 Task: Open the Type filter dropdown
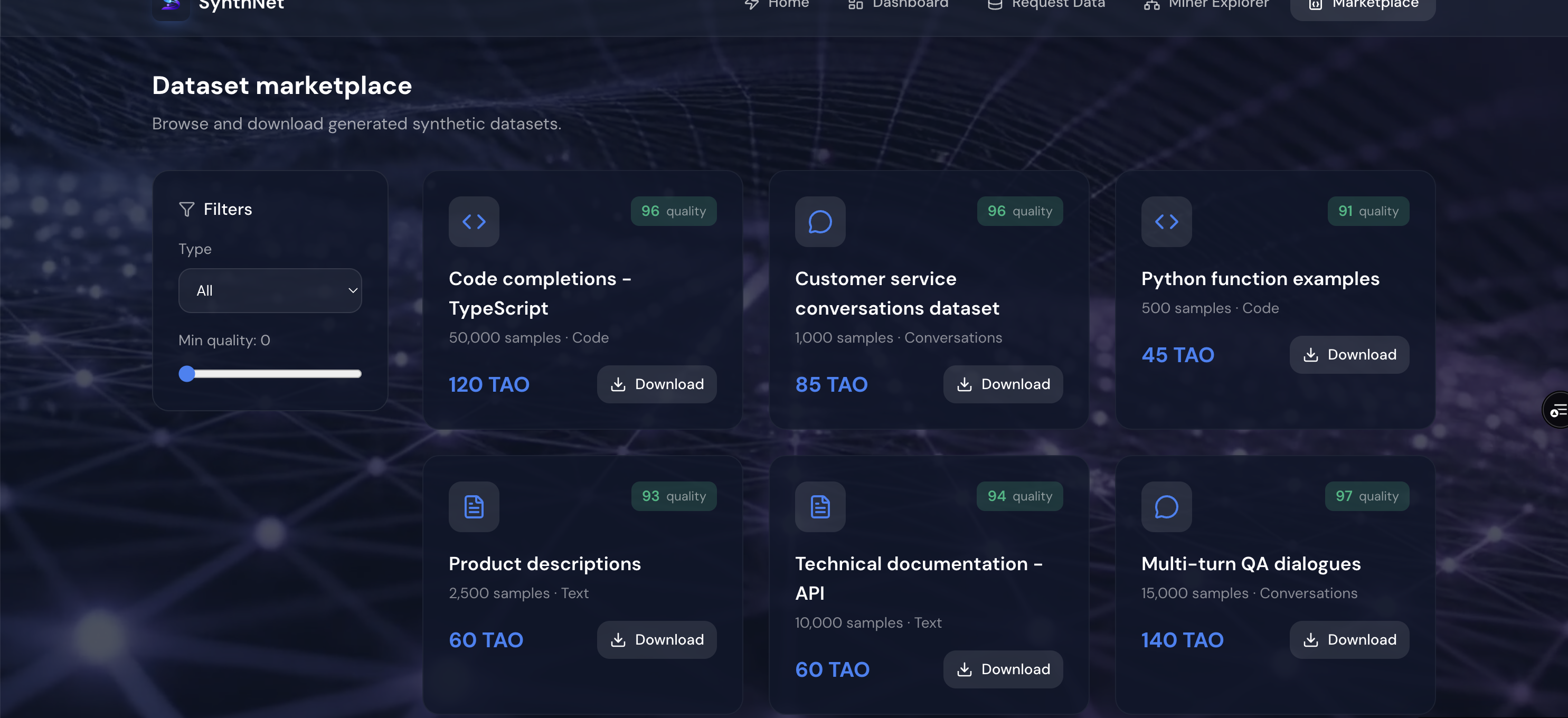click(x=270, y=291)
